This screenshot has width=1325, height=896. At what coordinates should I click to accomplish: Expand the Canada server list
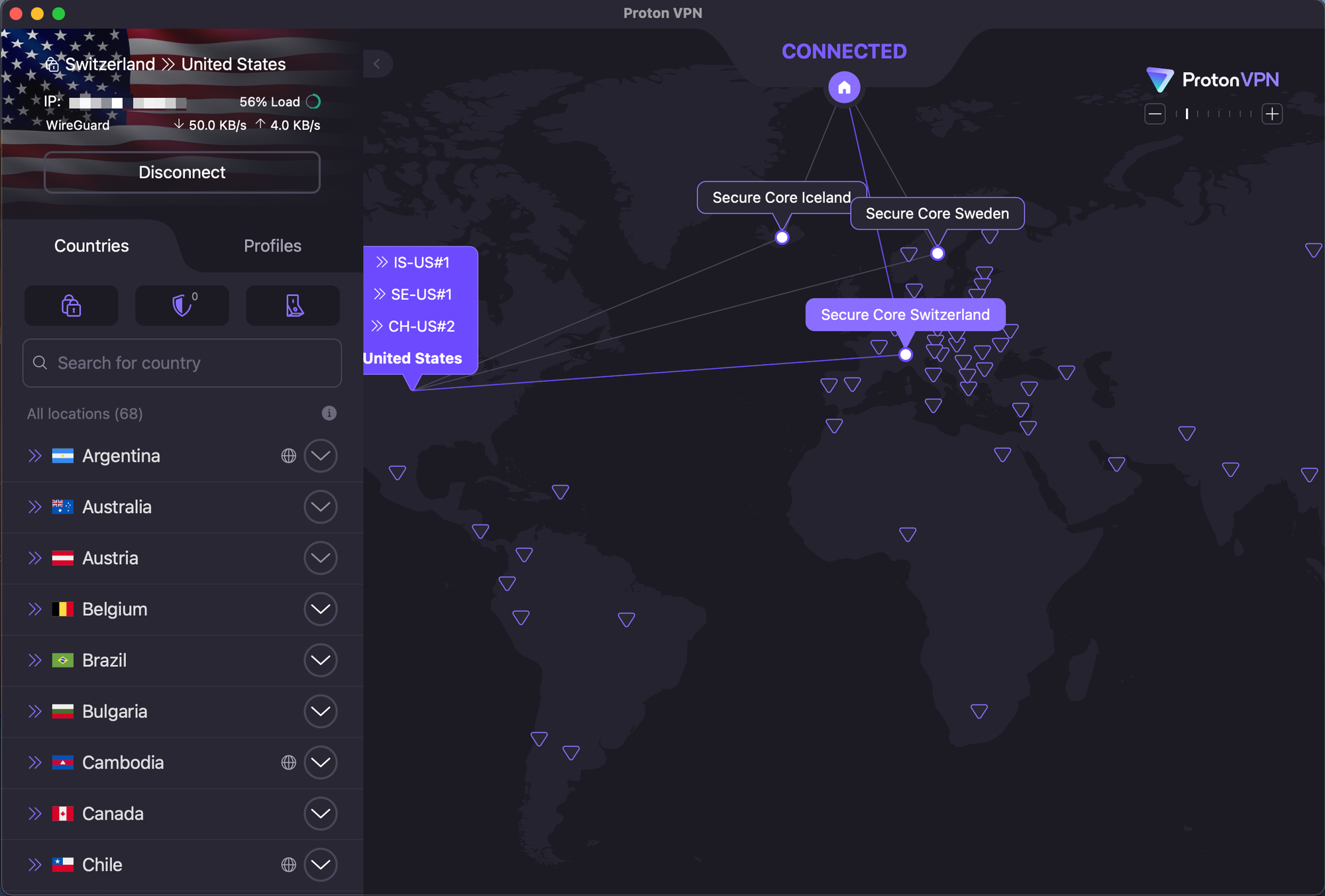click(320, 813)
